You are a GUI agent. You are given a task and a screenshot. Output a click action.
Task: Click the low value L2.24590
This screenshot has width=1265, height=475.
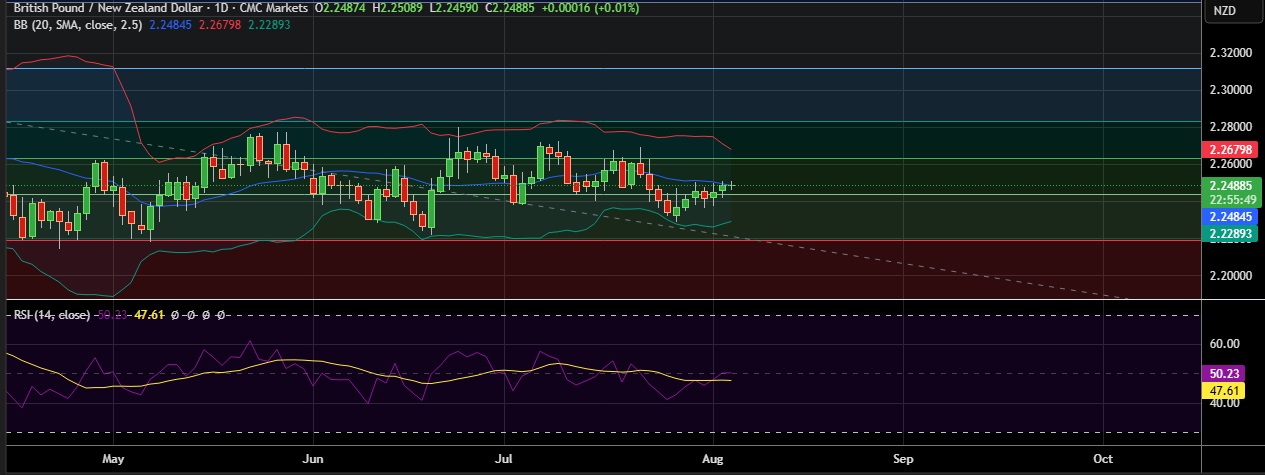click(455, 8)
